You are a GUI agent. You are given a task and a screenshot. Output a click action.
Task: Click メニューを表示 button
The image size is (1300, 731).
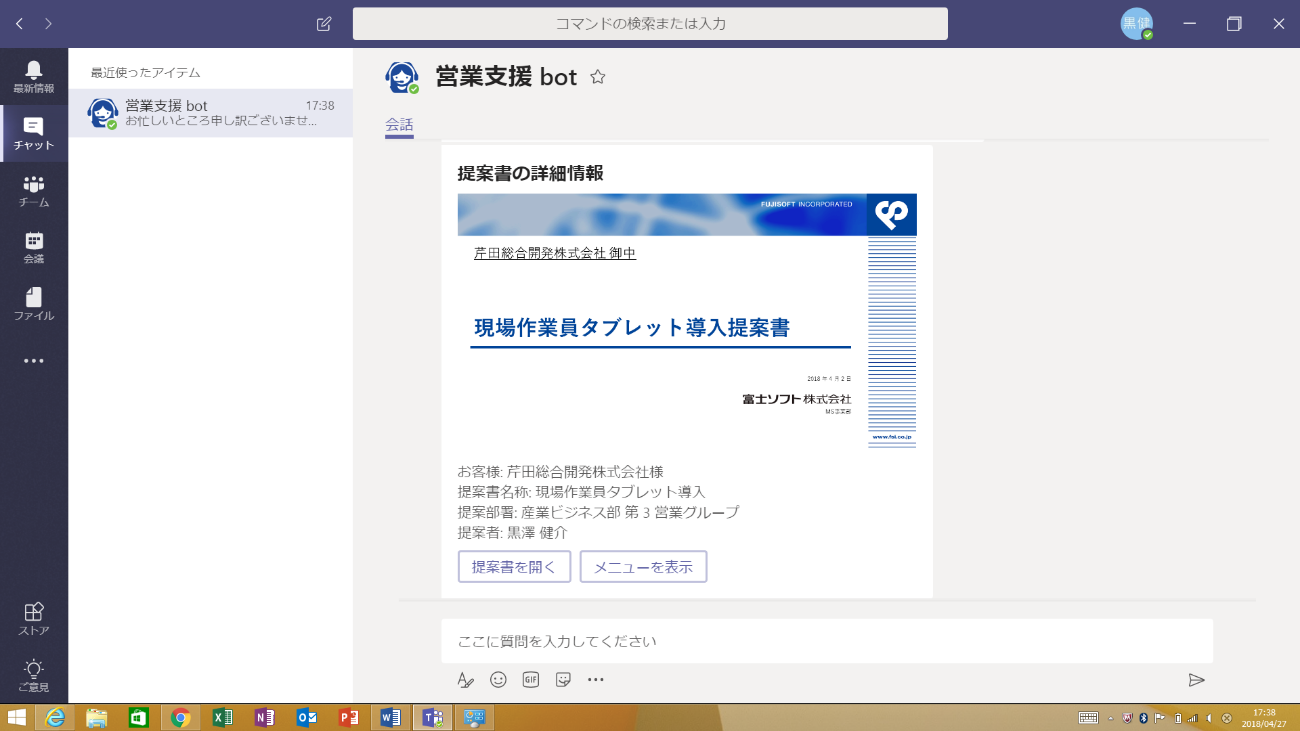tap(643, 566)
